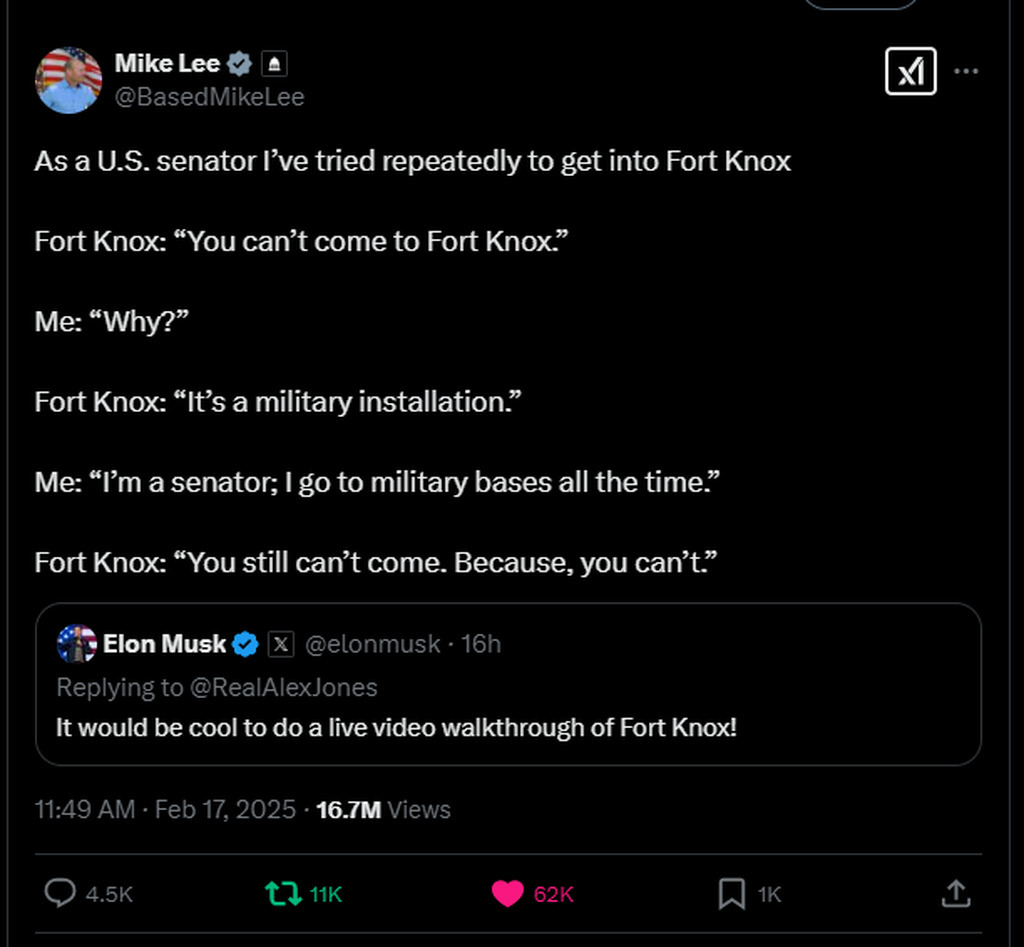The height and width of the screenshot is (947, 1024).
Task: Click the Elon Musk name in quote
Action: (165, 645)
